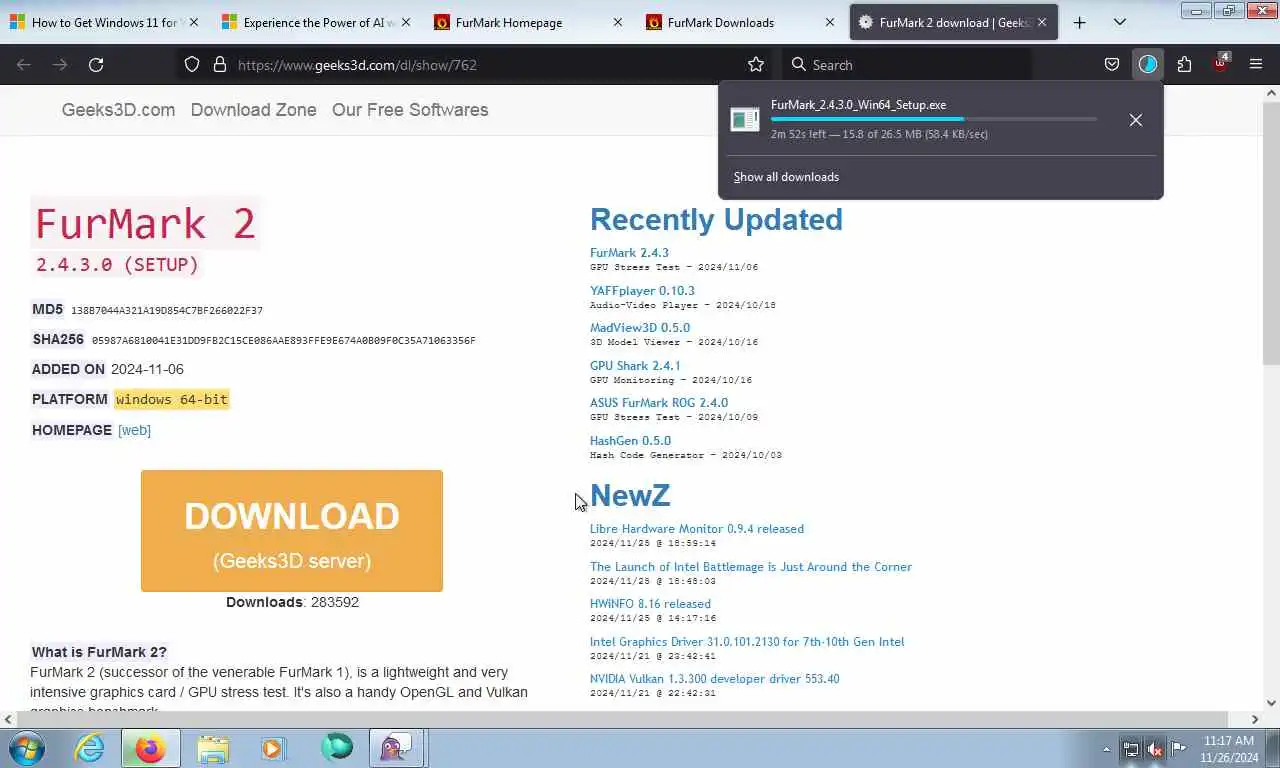The height and width of the screenshot is (768, 1280).
Task: Click the vertical scrollbar down arrow
Action: pyautogui.click(x=1271, y=703)
